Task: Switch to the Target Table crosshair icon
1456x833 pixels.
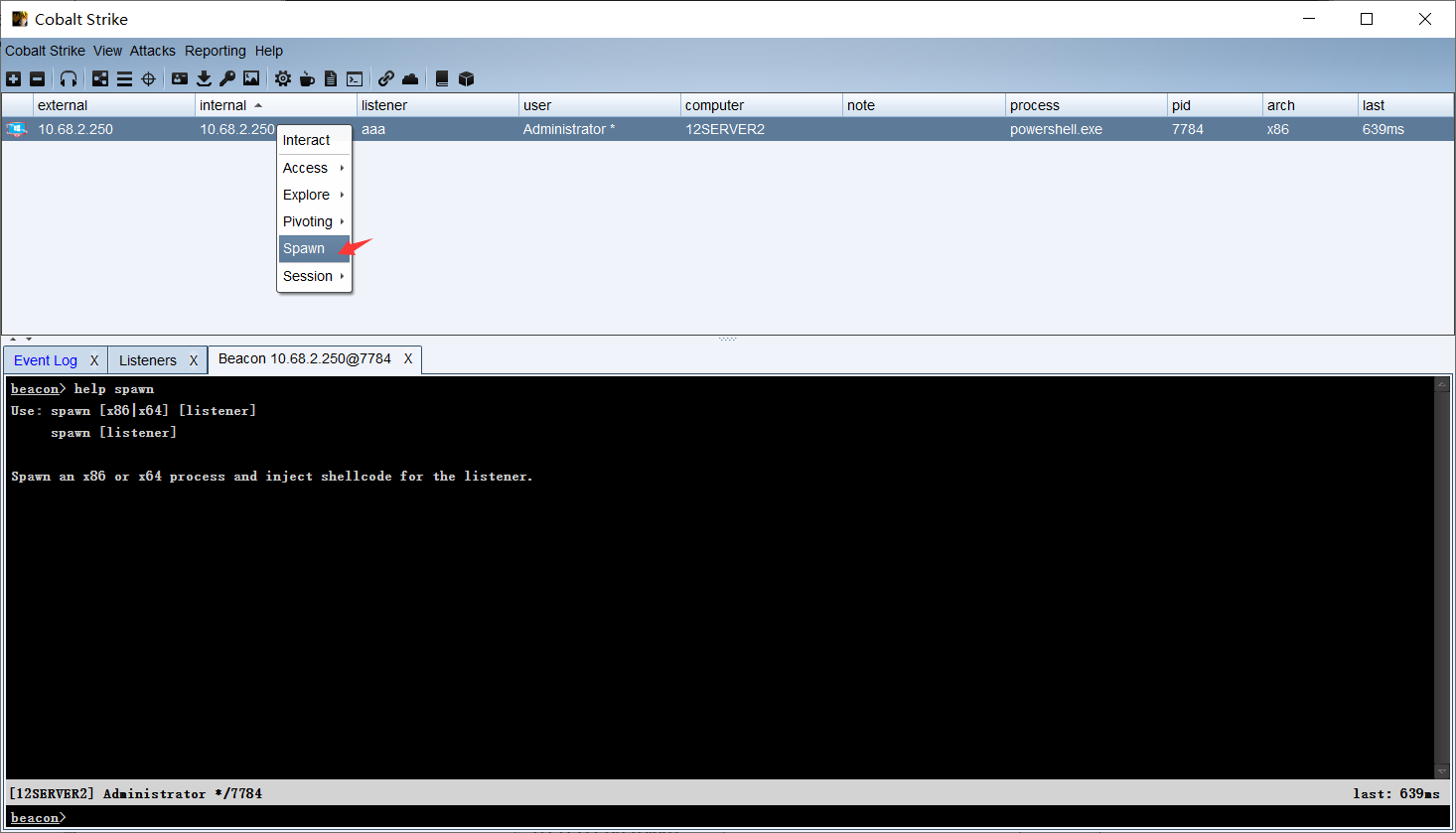Action: pos(148,78)
